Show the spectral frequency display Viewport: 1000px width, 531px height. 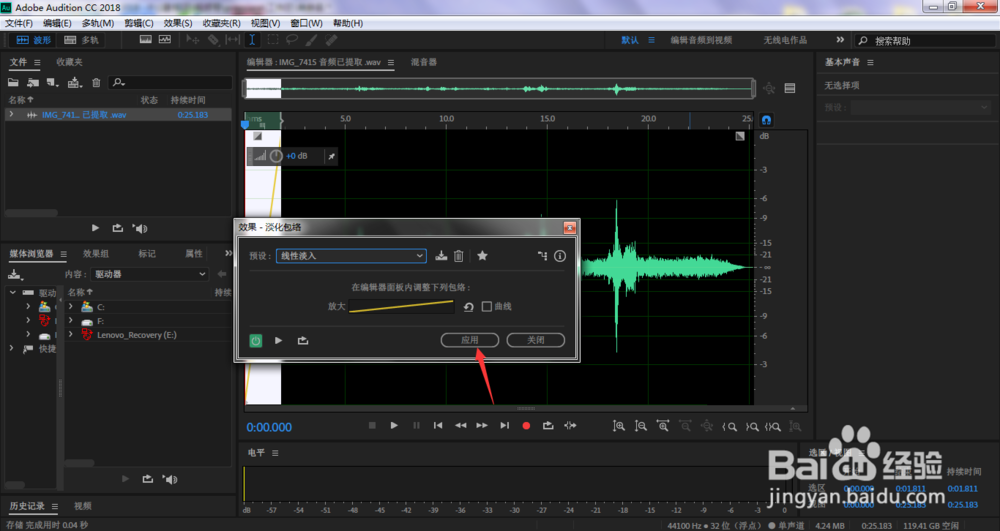click(145, 40)
